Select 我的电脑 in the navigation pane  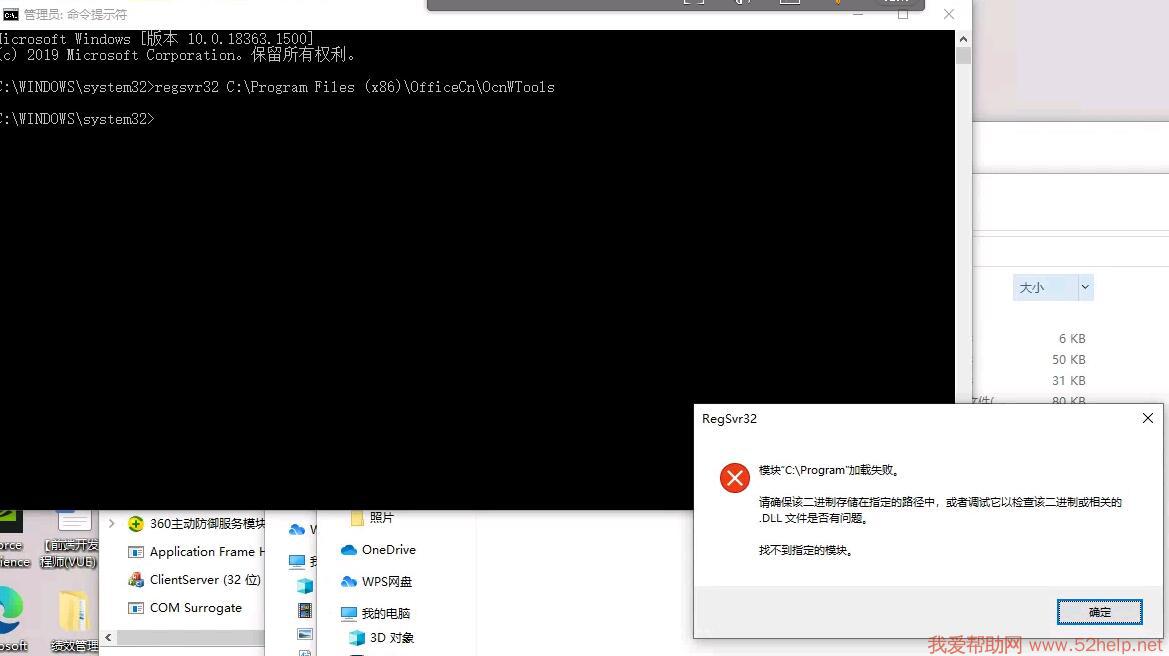click(x=385, y=614)
